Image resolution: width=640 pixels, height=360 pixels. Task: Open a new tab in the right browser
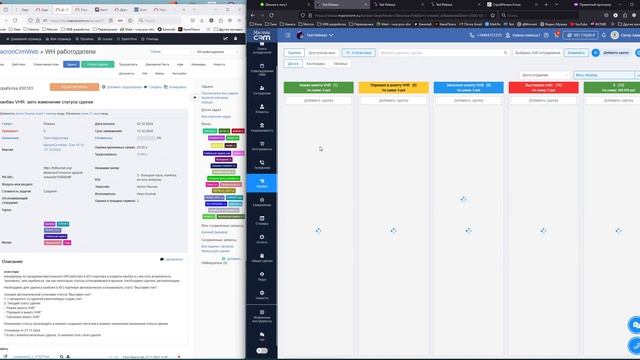[x=546, y=4]
